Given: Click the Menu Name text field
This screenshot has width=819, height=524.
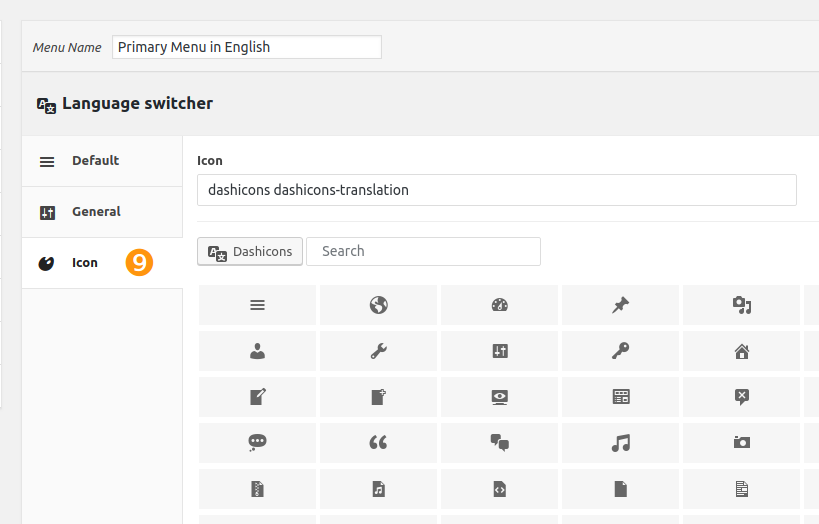Looking at the screenshot, I should coord(247,47).
